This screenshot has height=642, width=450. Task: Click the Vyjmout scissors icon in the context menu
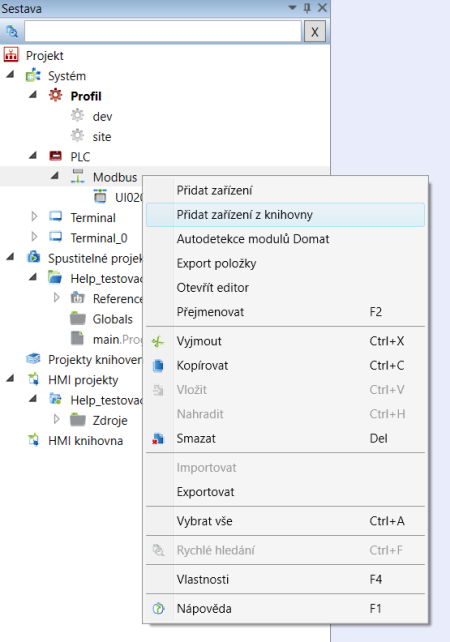click(x=158, y=341)
